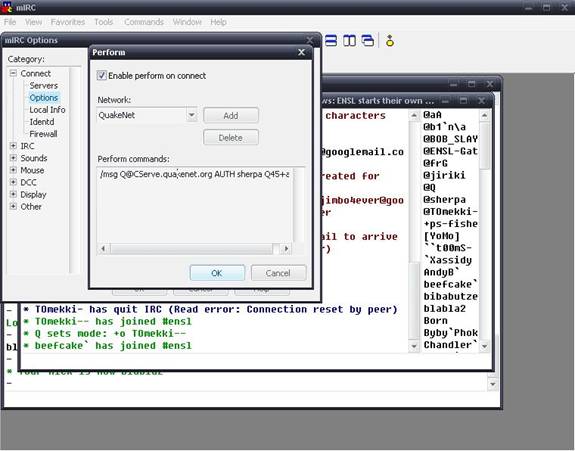The width and height of the screenshot is (575, 451).
Task: Open the File menu
Action: click(10, 22)
